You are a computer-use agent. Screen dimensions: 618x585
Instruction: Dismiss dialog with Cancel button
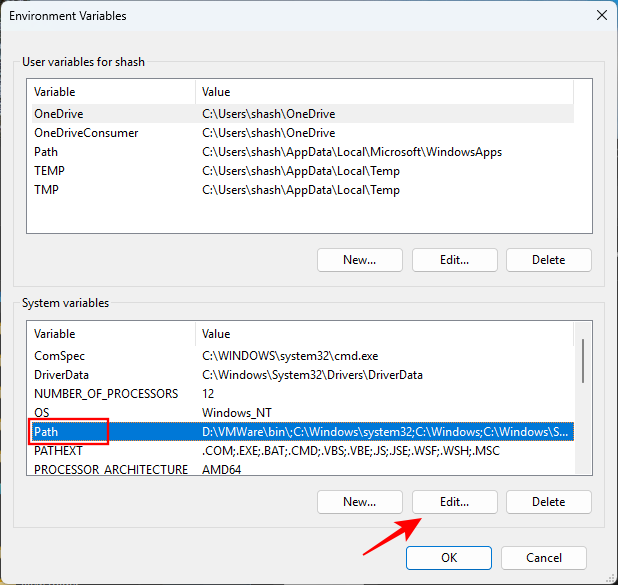point(544,558)
